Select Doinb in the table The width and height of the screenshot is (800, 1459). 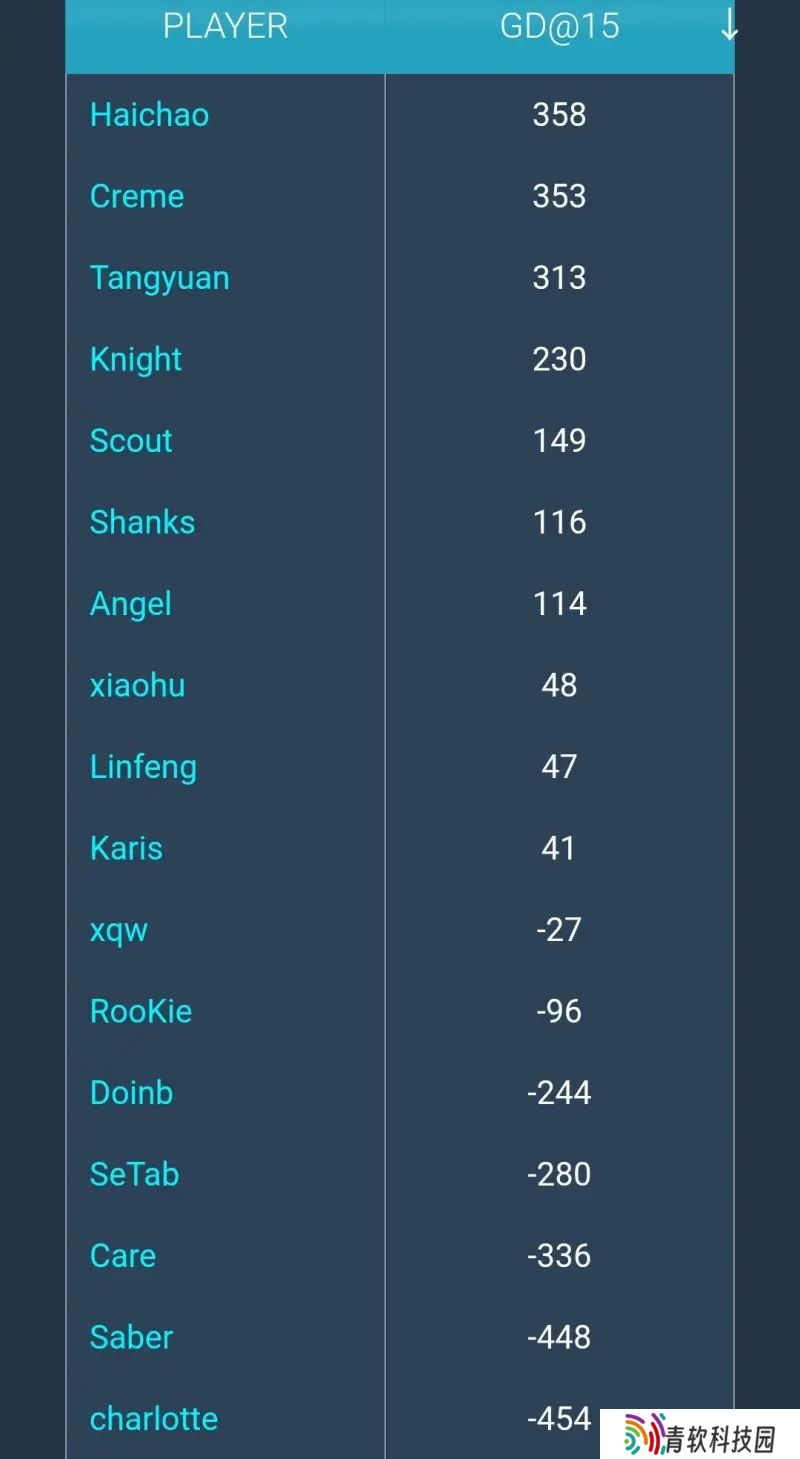(131, 1093)
